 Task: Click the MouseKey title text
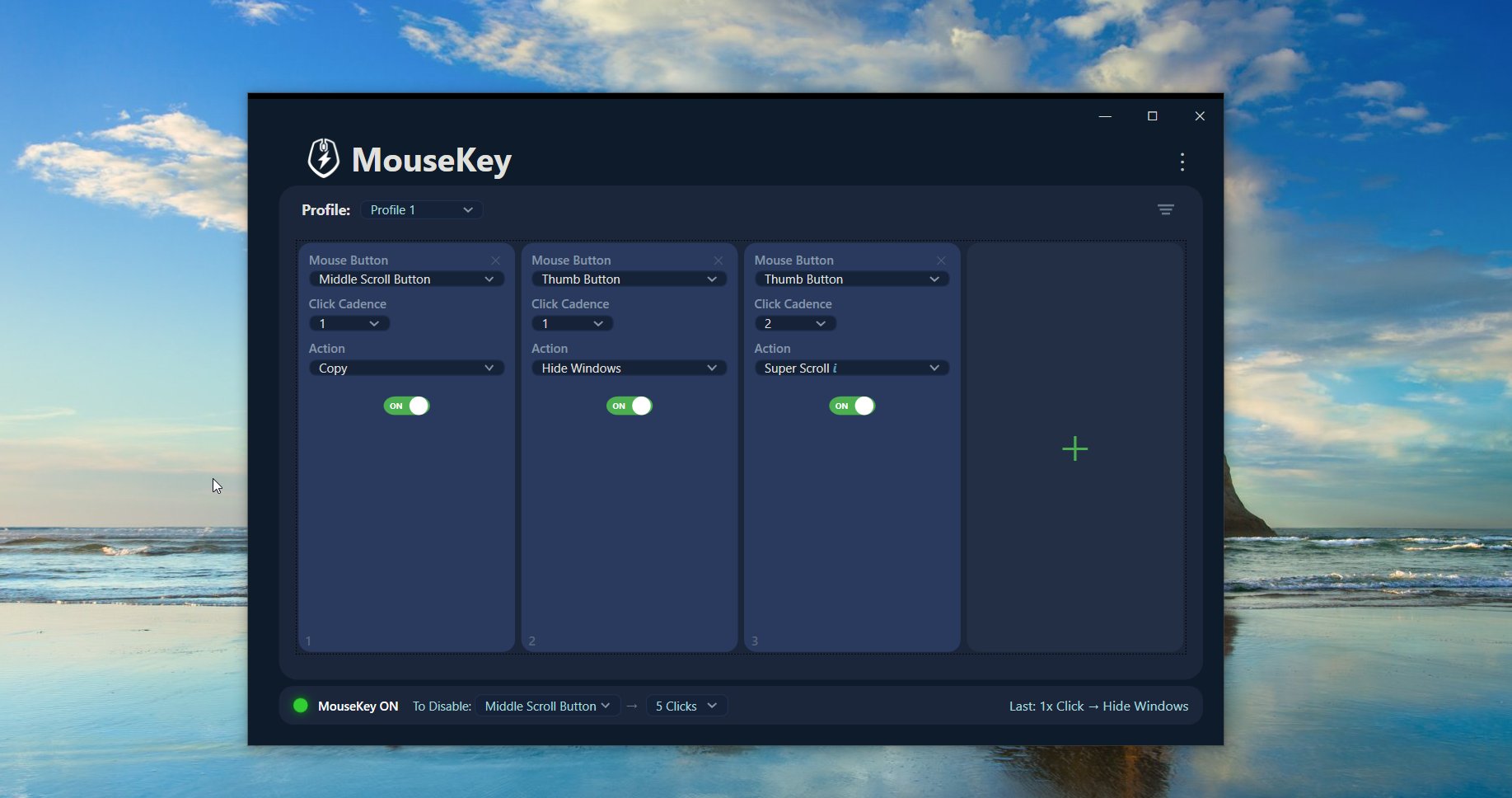pyautogui.click(x=432, y=160)
